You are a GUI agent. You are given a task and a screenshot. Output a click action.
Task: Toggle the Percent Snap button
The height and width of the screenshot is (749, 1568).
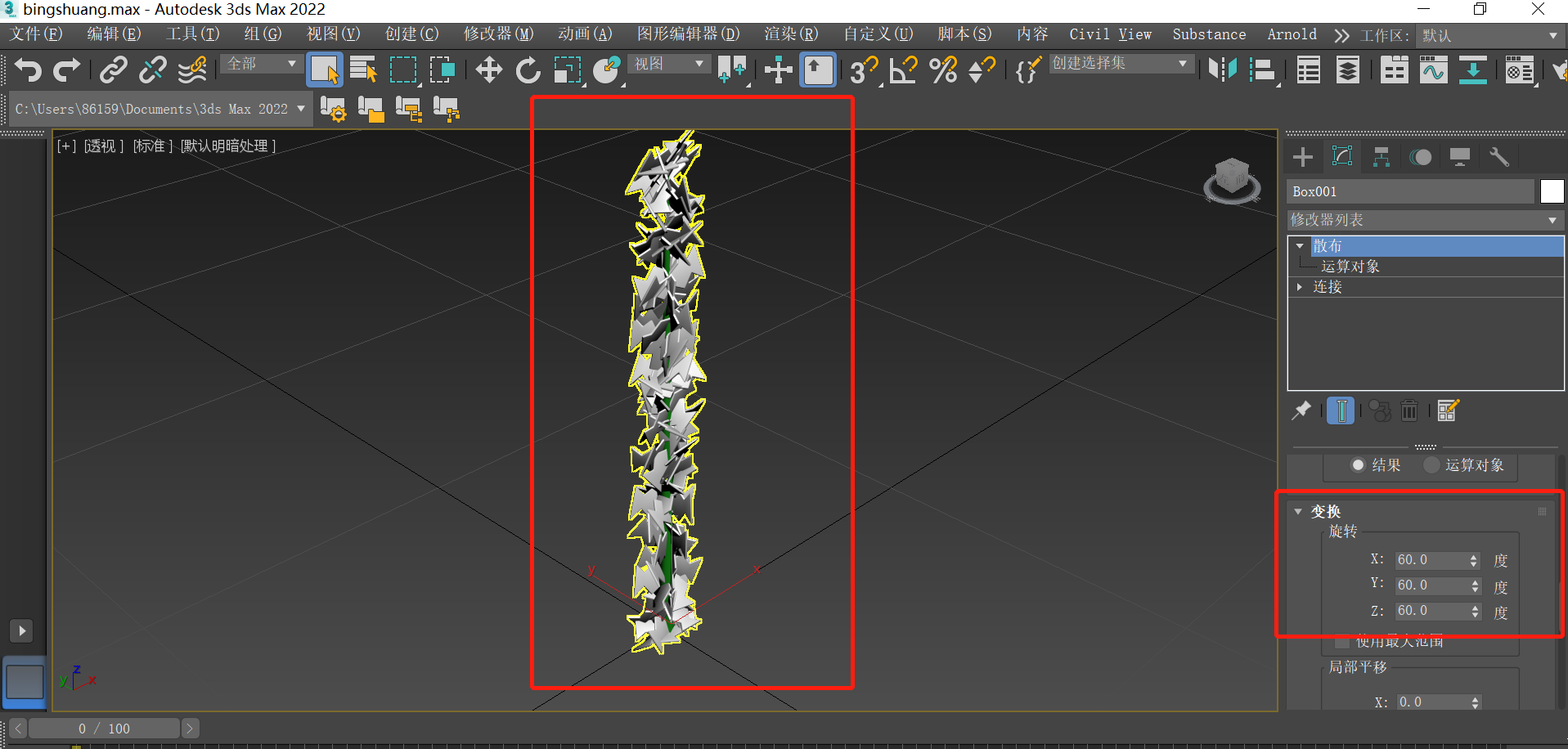tap(943, 70)
